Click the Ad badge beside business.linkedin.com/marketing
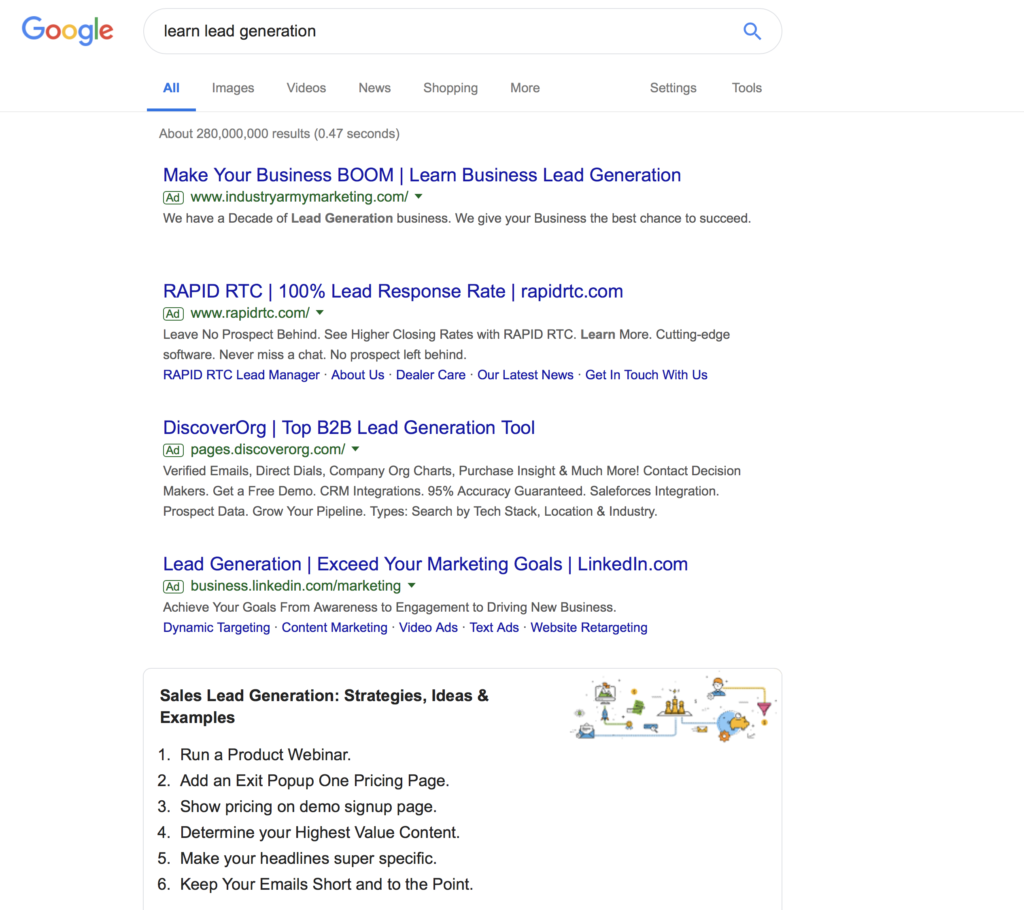 pos(173,587)
